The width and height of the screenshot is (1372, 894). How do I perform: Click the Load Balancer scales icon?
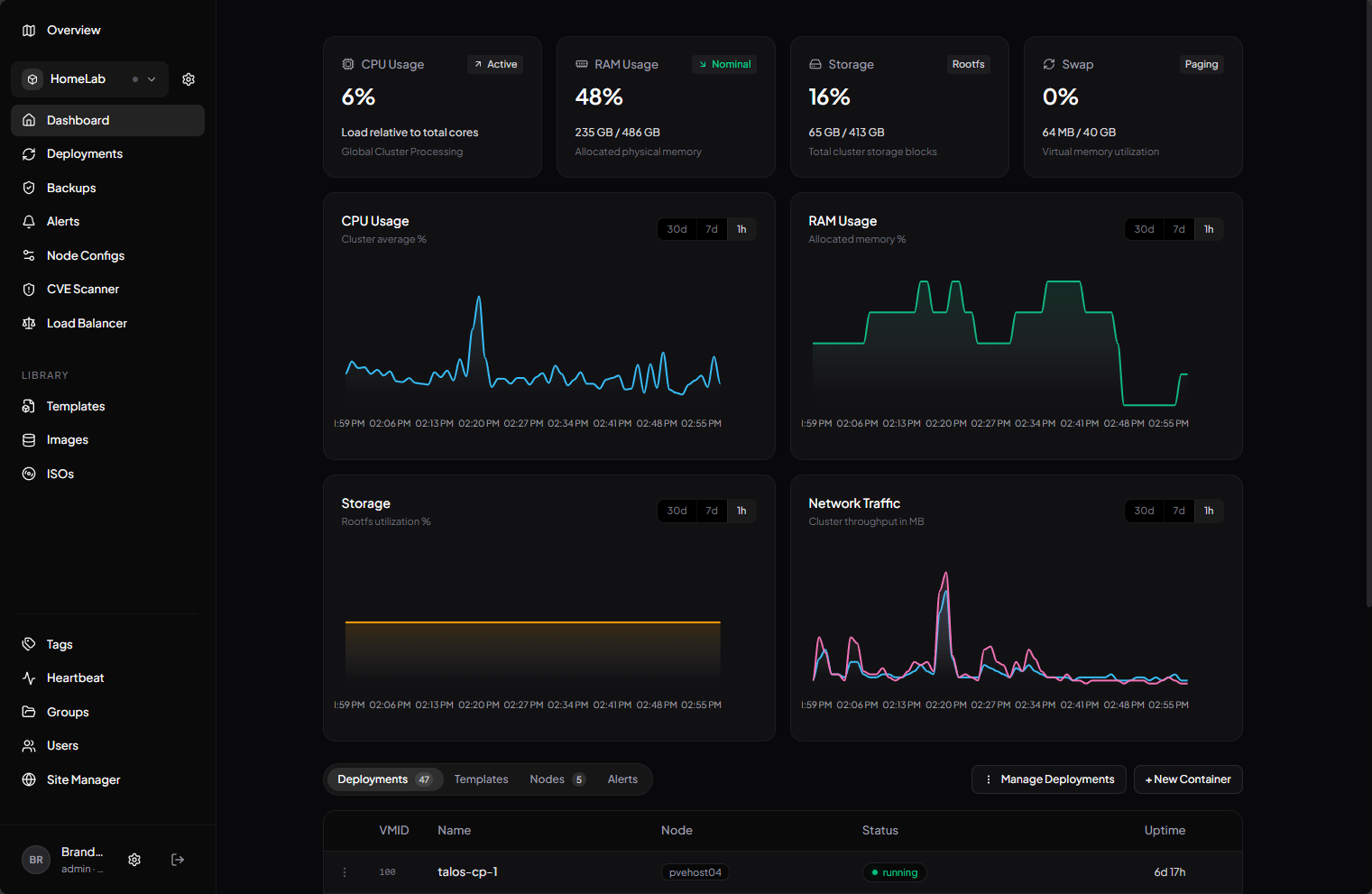29,323
